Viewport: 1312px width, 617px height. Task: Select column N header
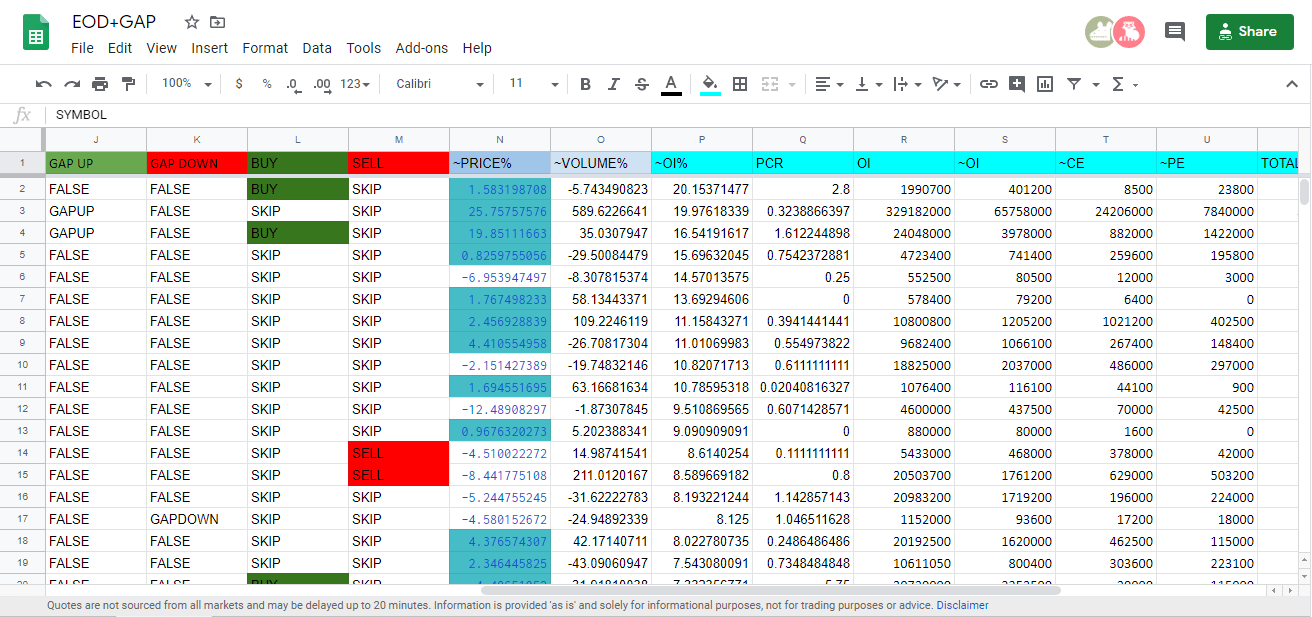pyautogui.click(x=500, y=140)
